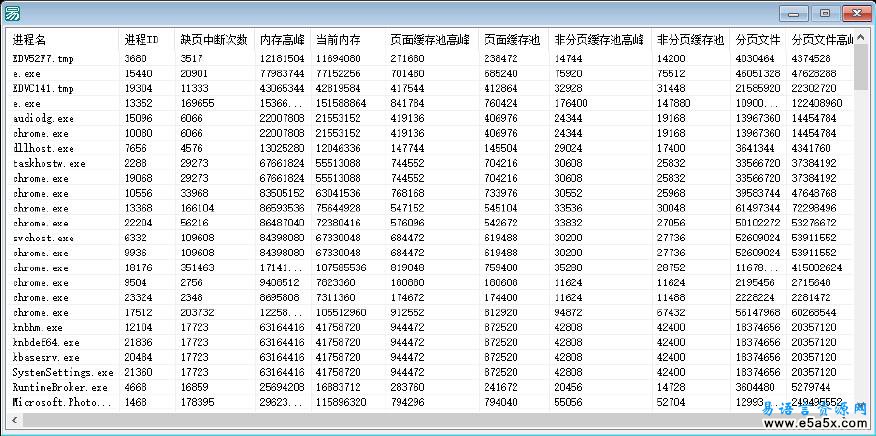Image resolution: width=876 pixels, height=436 pixels.
Task: Click the application icon in the title bar
Action: tap(12, 13)
